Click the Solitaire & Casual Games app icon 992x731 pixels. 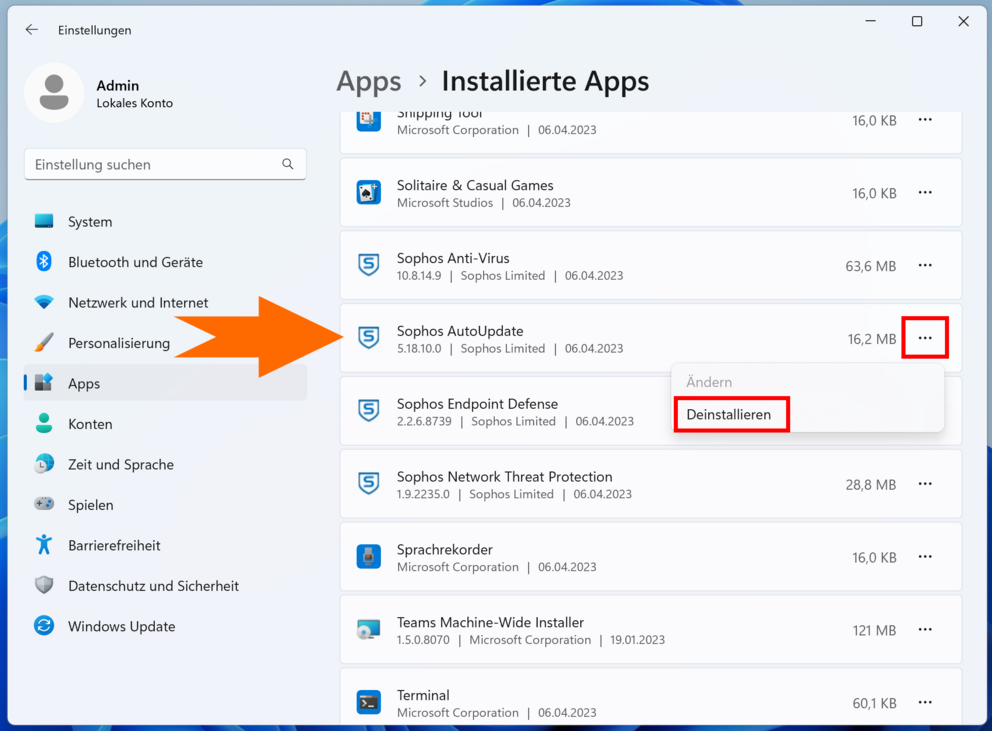point(368,192)
